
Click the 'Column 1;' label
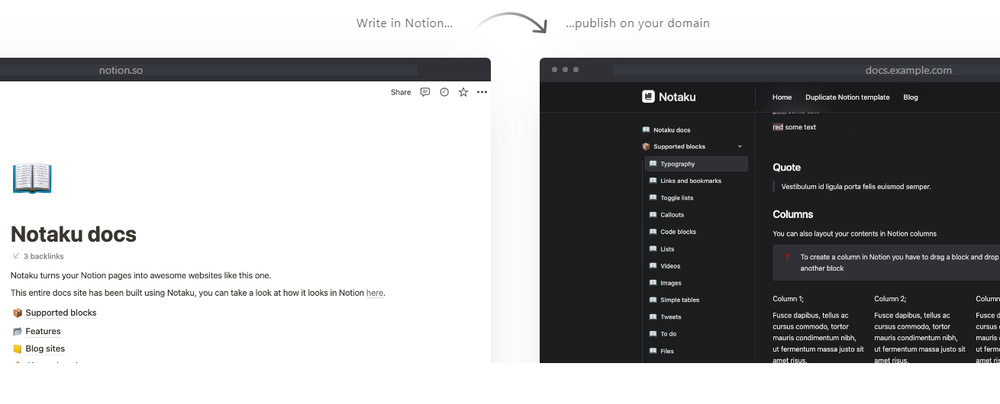point(788,299)
